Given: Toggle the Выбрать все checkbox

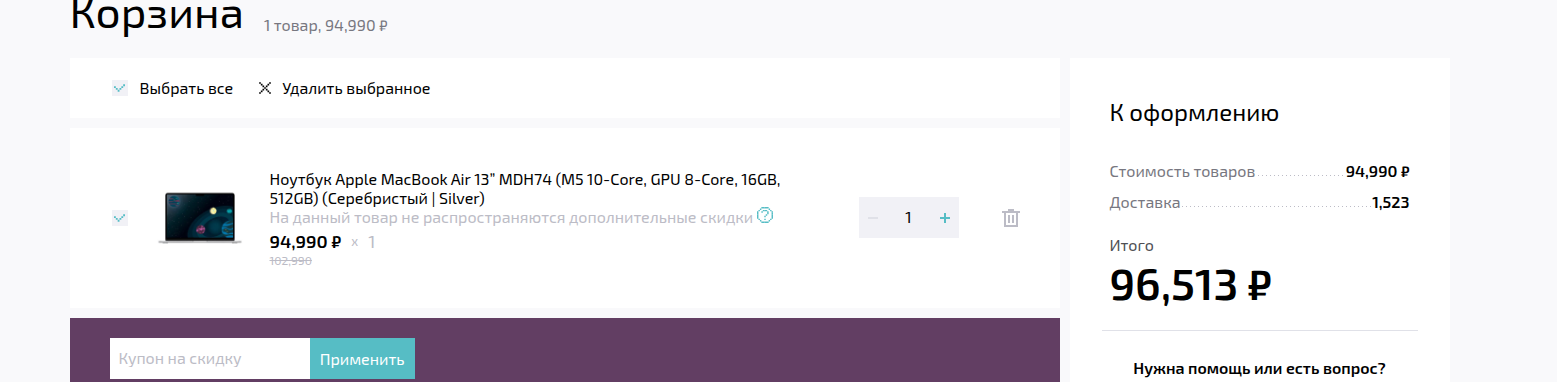Looking at the screenshot, I should [120, 88].
